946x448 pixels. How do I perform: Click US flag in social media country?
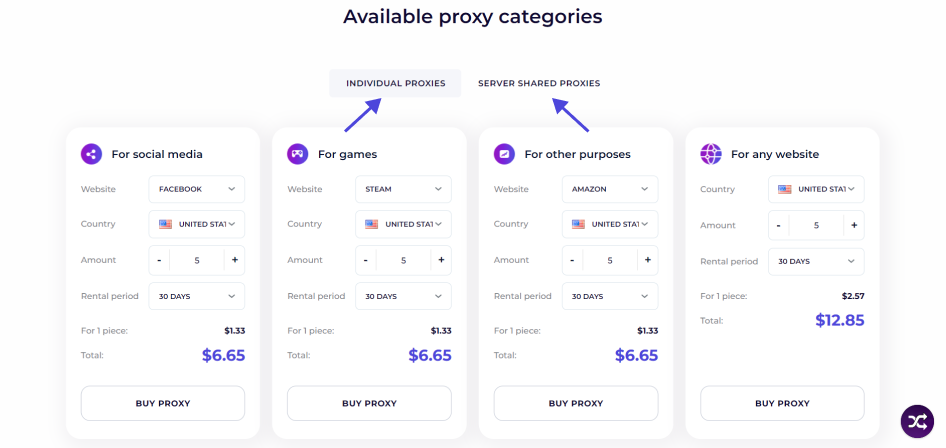click(165, 224)
